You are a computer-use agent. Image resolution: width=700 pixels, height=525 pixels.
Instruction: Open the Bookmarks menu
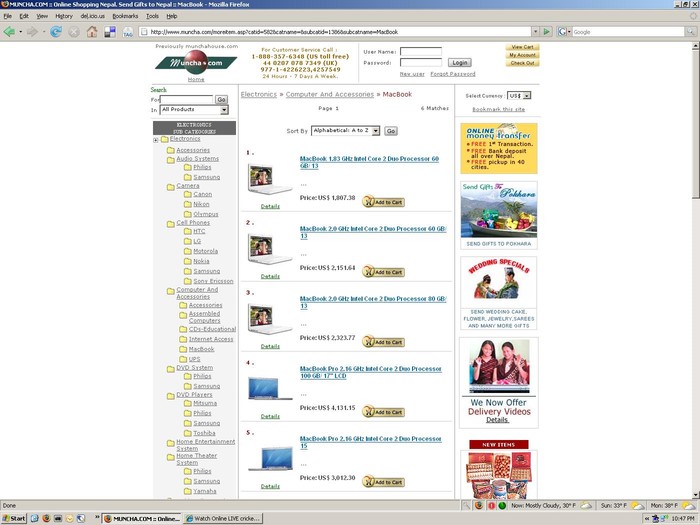tap(125, 16)
